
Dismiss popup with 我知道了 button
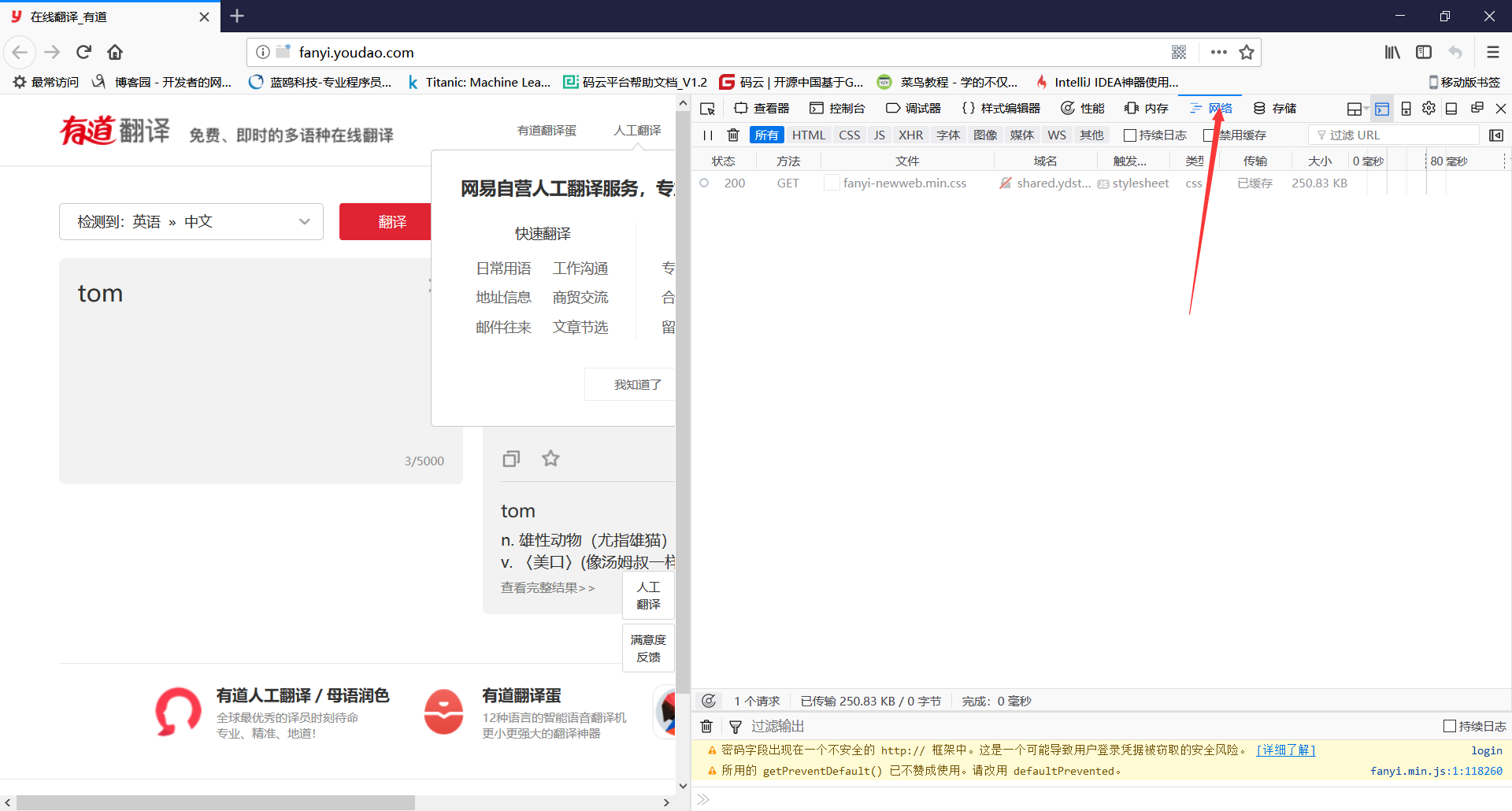[x=630, y=384]
